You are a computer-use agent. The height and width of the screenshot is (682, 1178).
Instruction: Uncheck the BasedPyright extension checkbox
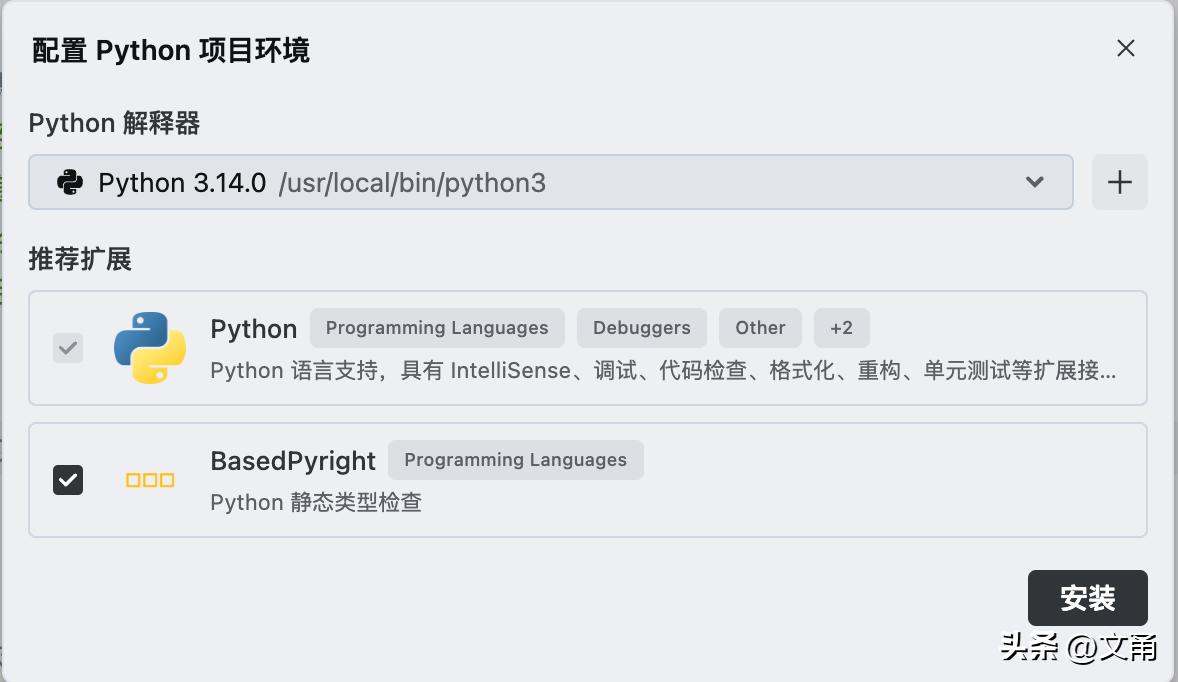point(68,480)
